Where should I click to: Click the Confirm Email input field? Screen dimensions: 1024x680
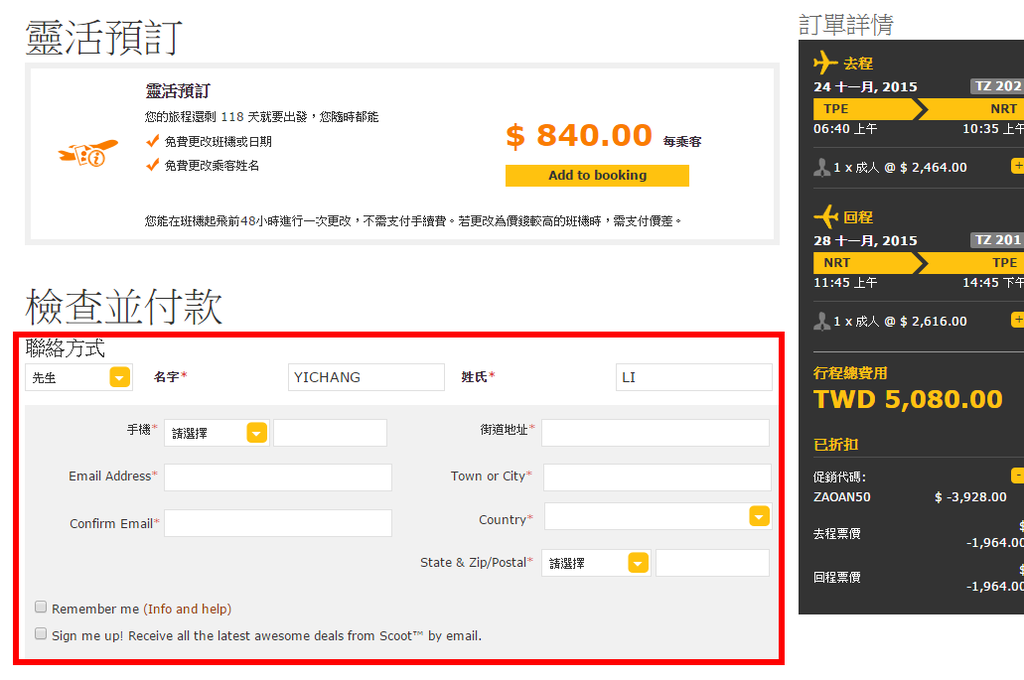[x=278, y=523]
